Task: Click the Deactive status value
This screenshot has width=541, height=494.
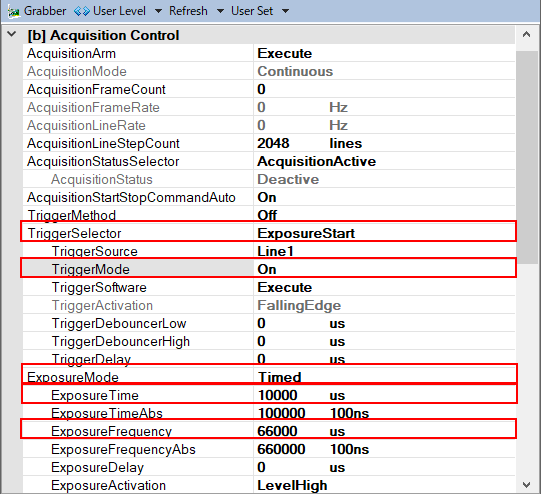Action: (x=288, y=179)
